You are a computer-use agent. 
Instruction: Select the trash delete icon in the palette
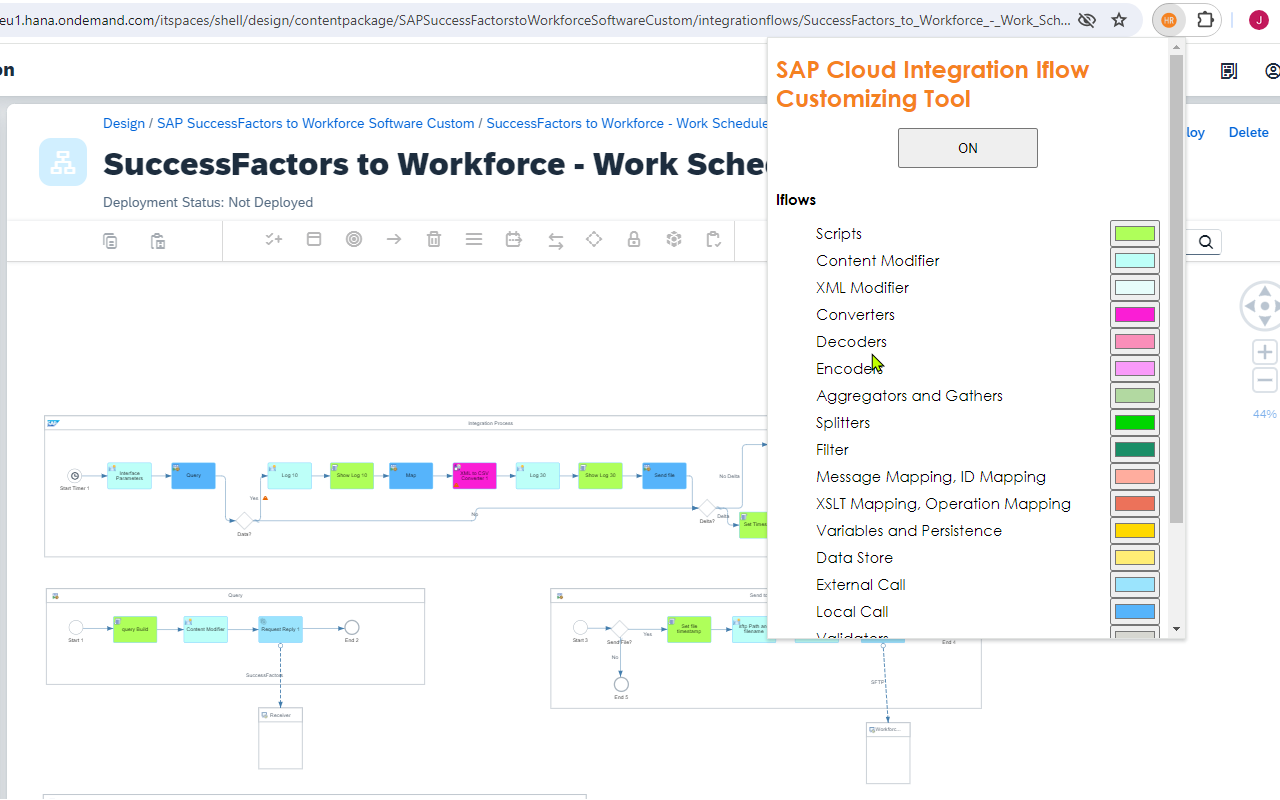(434, 240)
